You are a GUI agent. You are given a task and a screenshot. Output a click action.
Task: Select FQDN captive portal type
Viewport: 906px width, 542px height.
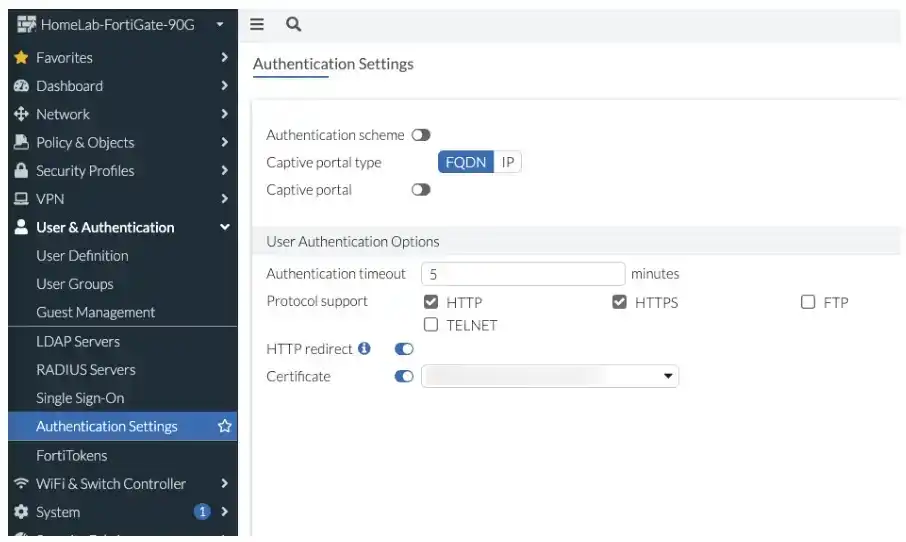pyautogui.click(x=466, y=162)
